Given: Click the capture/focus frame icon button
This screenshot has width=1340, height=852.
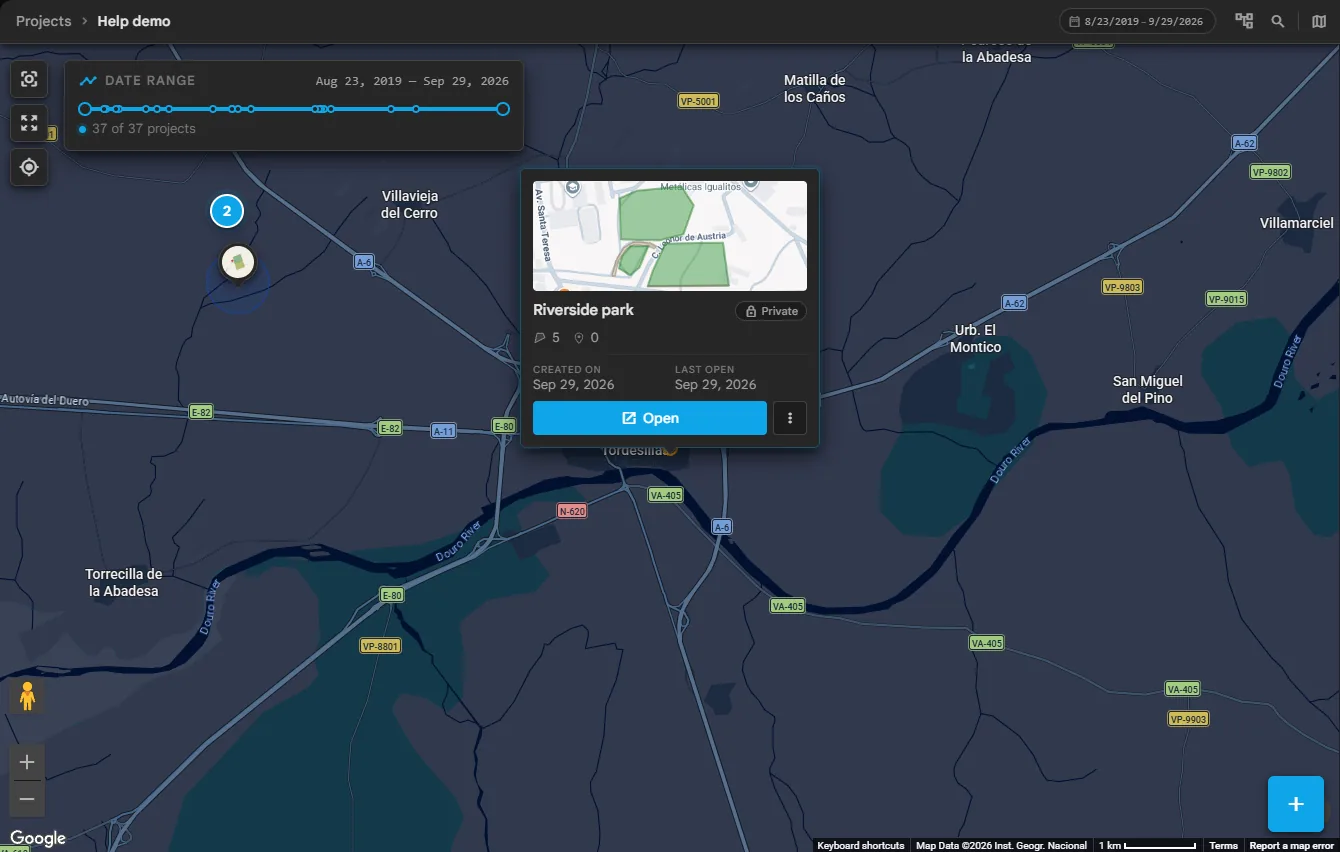Looking at the screenshot, I should click(x=29, y=79).
